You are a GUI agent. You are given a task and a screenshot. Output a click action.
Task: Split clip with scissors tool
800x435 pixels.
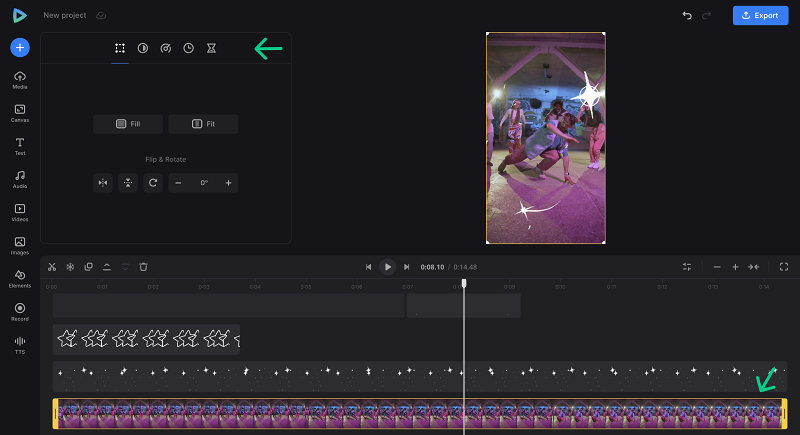[x=52, y=267]
